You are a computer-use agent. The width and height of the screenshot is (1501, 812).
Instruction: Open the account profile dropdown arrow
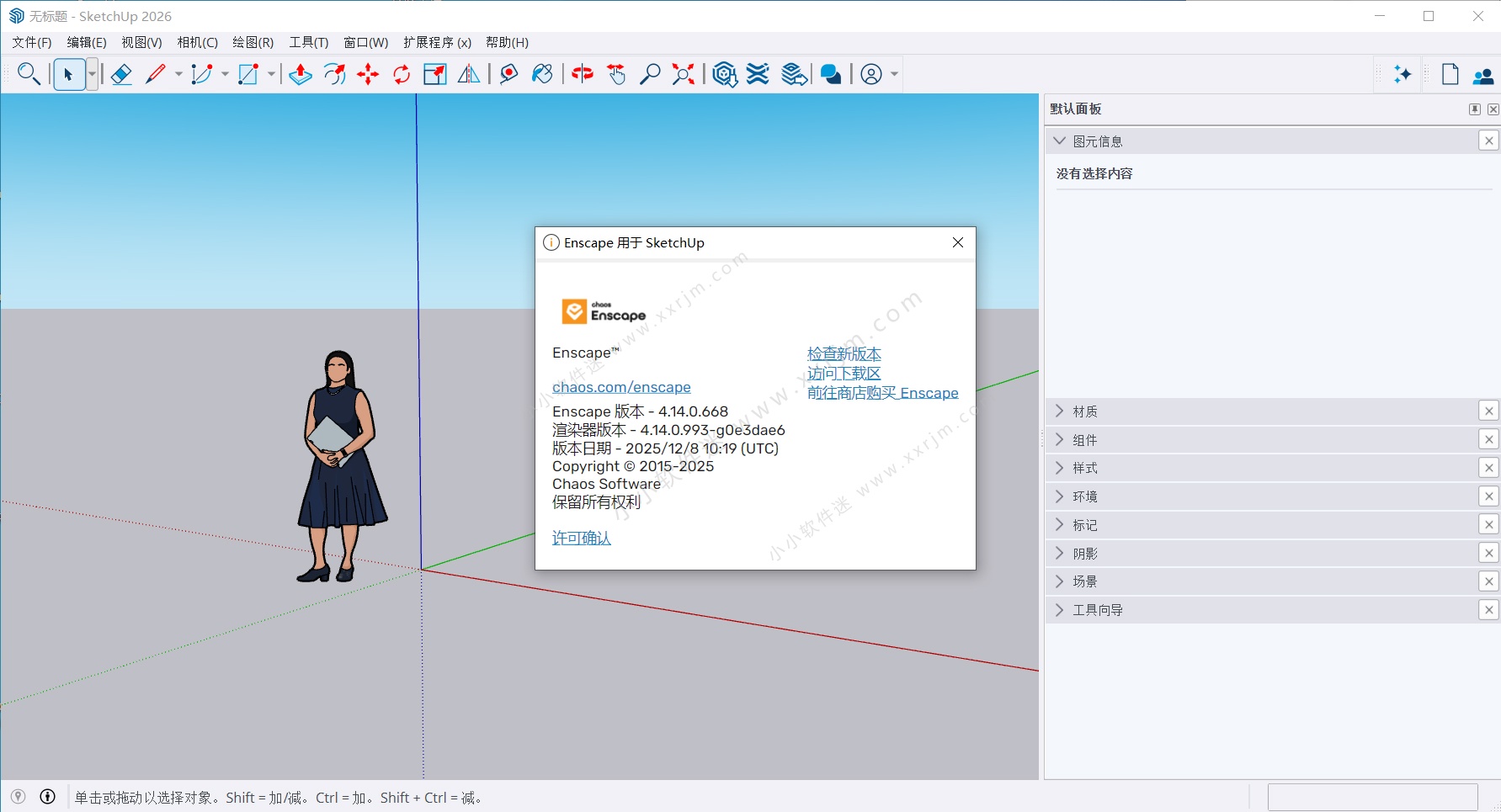tap(894, 75)
